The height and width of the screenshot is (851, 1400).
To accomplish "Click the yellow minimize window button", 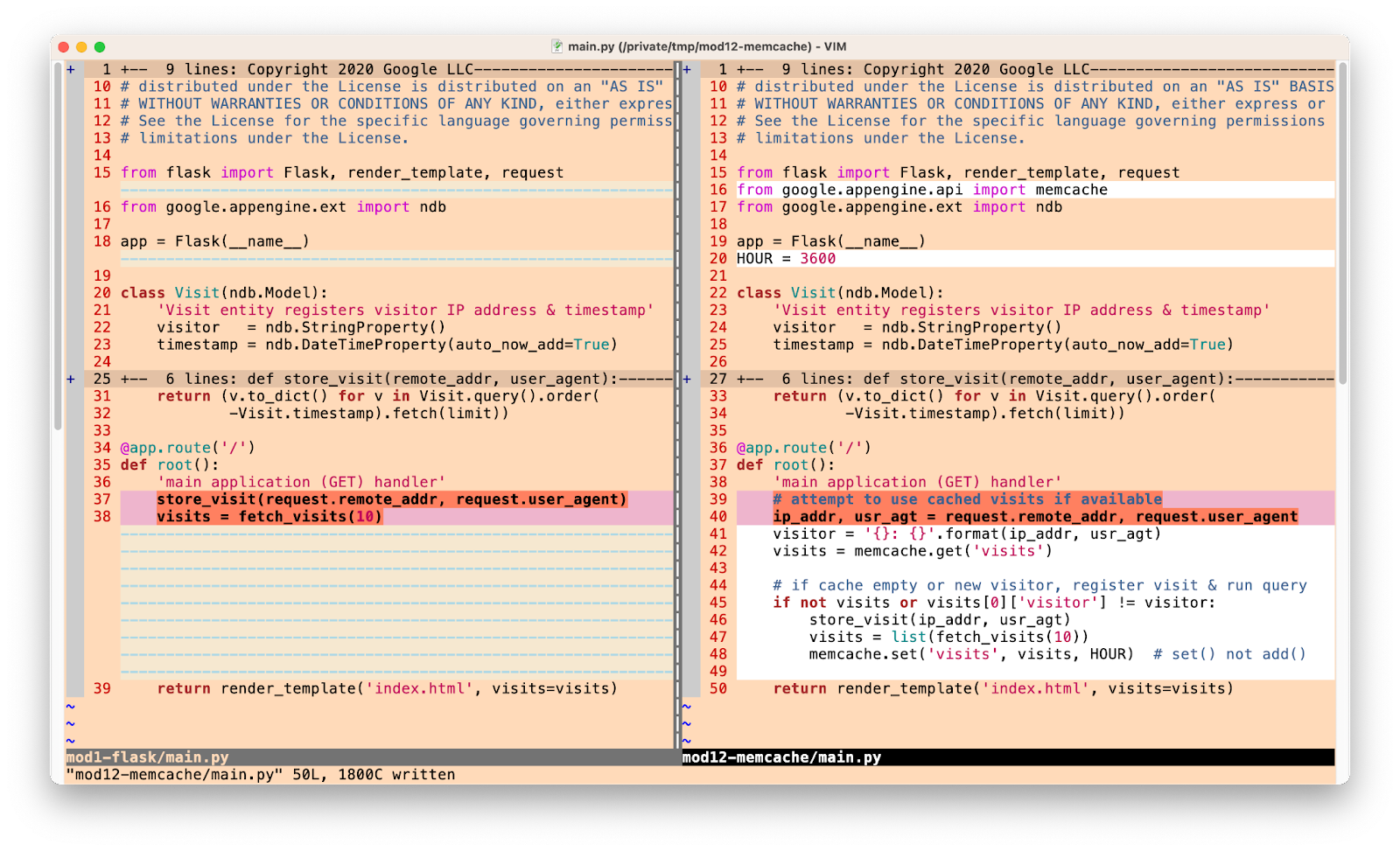I will pyautogui.click(x=81, y=47).
